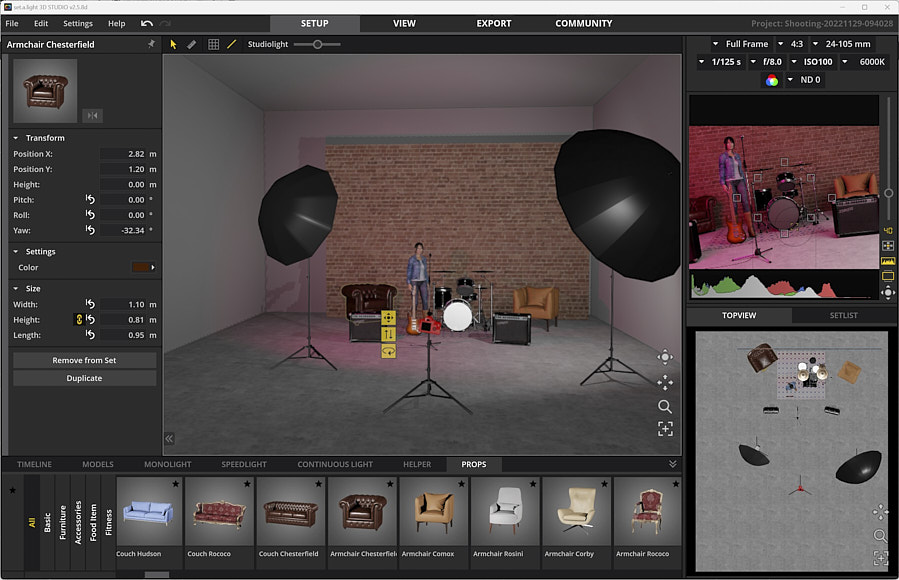Collapse the Transform section
The width and height of the screenshot is (899, 580).
(16, 138)
